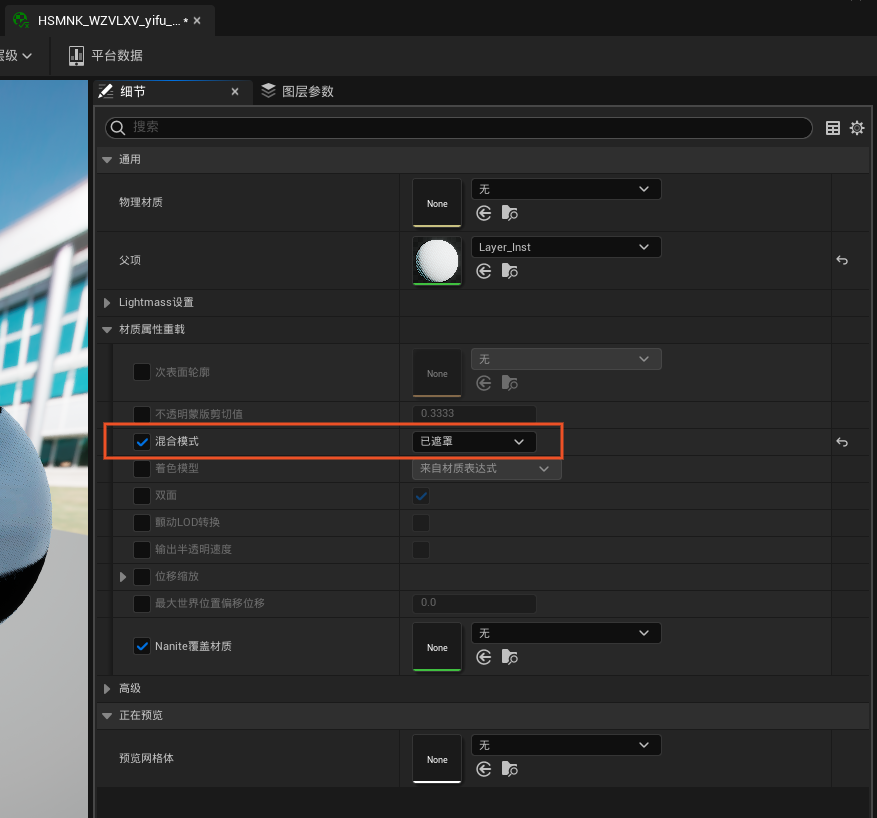The image size is (877, 818).
Task: Expand the Lightmass设置 section
Action: (x=108, y=302)
